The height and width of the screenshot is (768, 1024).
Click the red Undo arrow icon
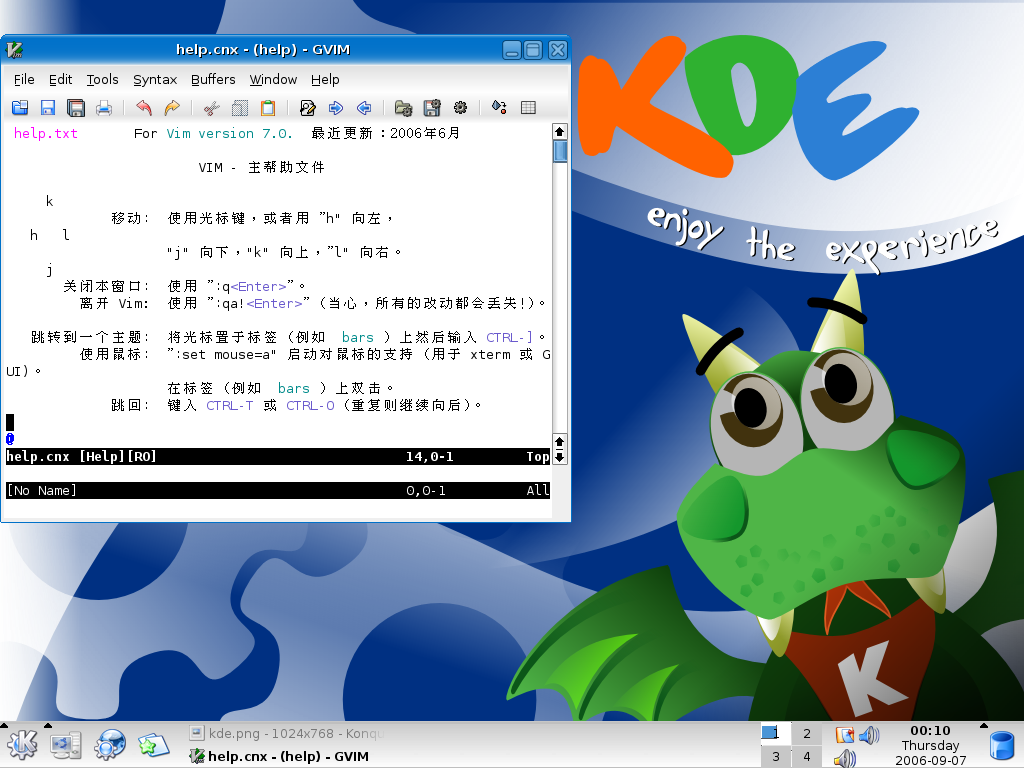[144, 108]
